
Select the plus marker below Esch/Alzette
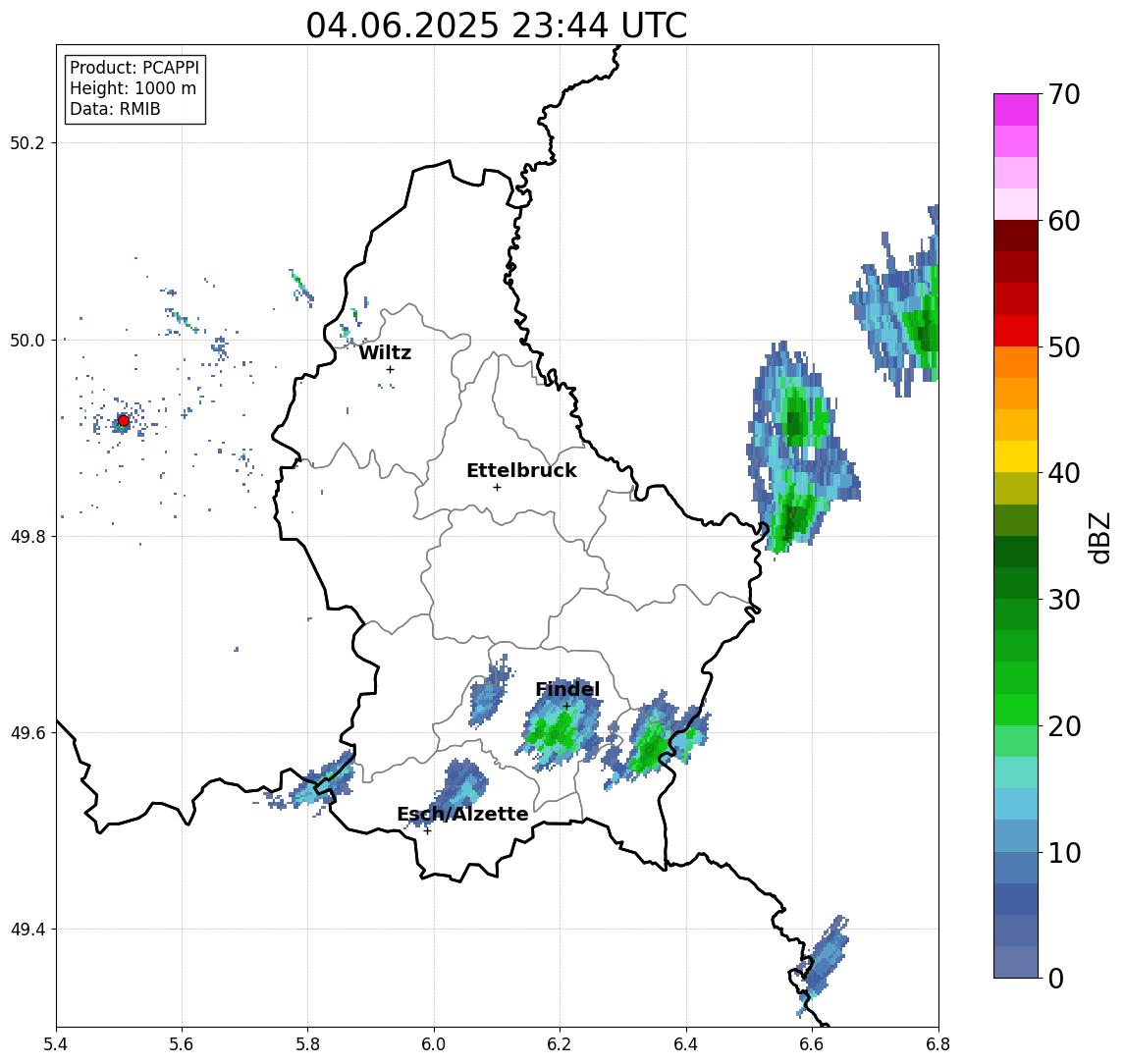[427, 831]
